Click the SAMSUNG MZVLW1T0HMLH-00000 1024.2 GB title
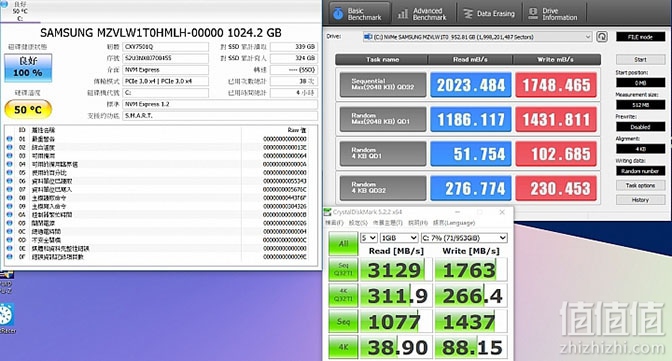This screenshot has width=672, height=361. 161,33
